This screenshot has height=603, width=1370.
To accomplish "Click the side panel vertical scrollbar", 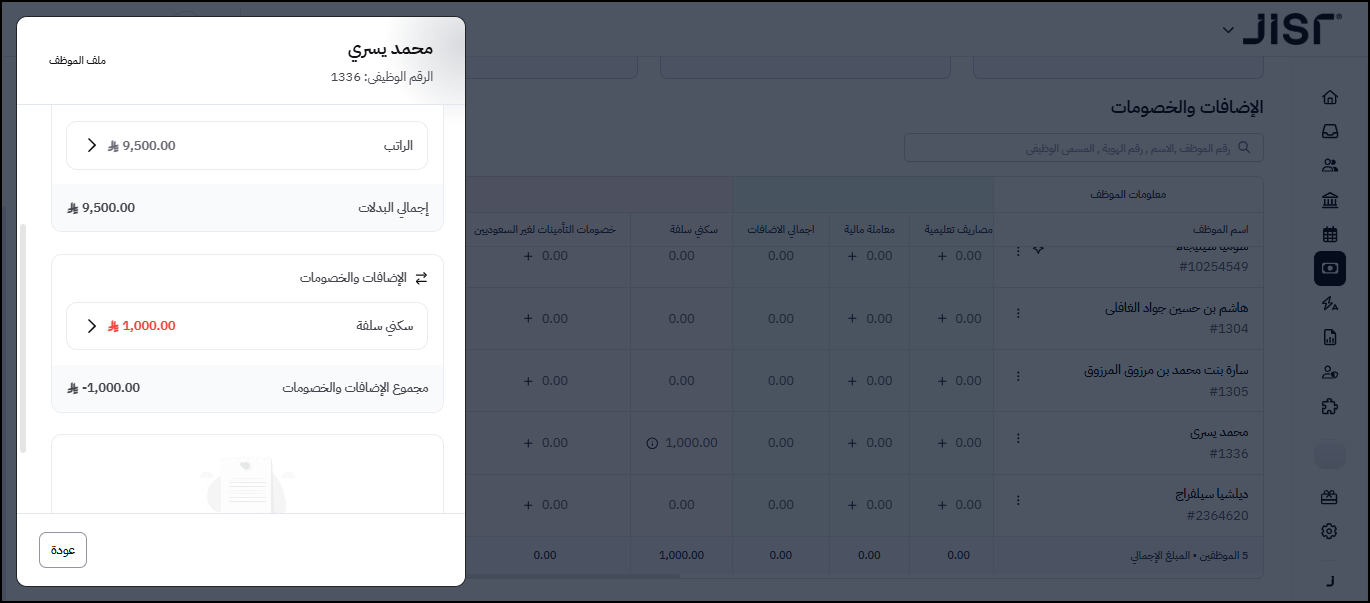I will 22,340.
